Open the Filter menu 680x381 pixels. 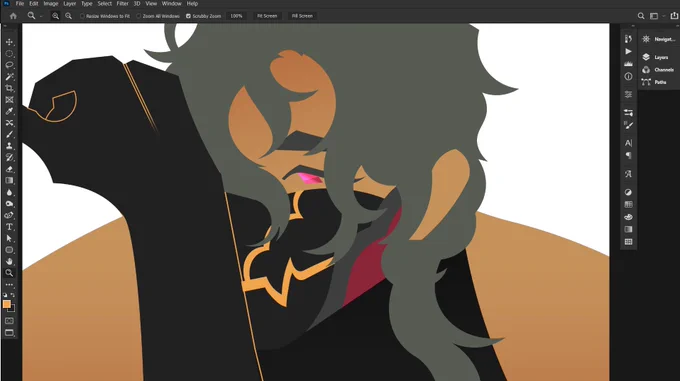[x=123, y=3]
